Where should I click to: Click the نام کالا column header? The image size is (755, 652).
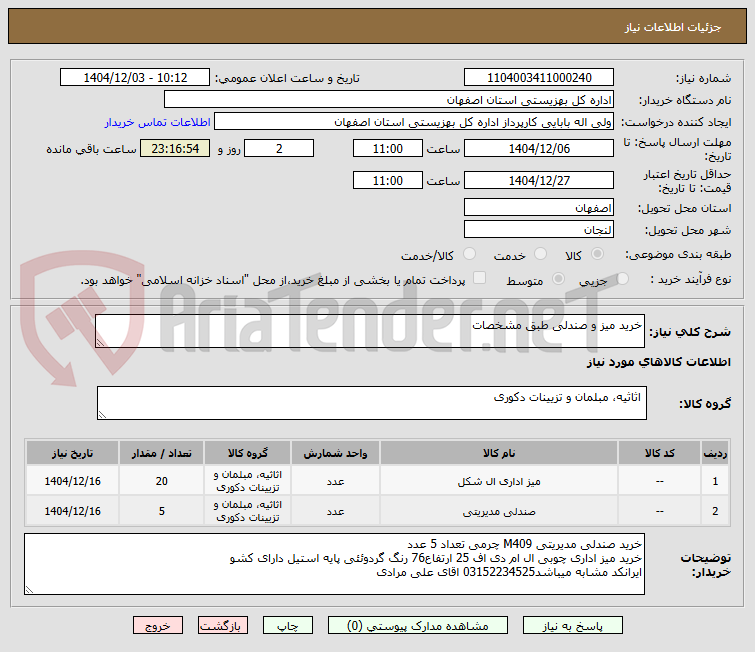point(499,453)
